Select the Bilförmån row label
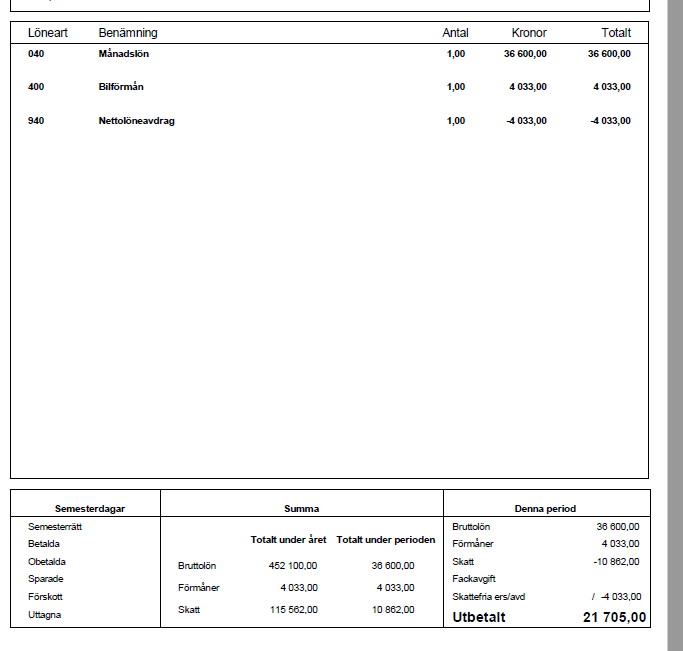Image resolution: width=683 pixels, height=651 pixels. pyautogui.click(x=121, y=87)
